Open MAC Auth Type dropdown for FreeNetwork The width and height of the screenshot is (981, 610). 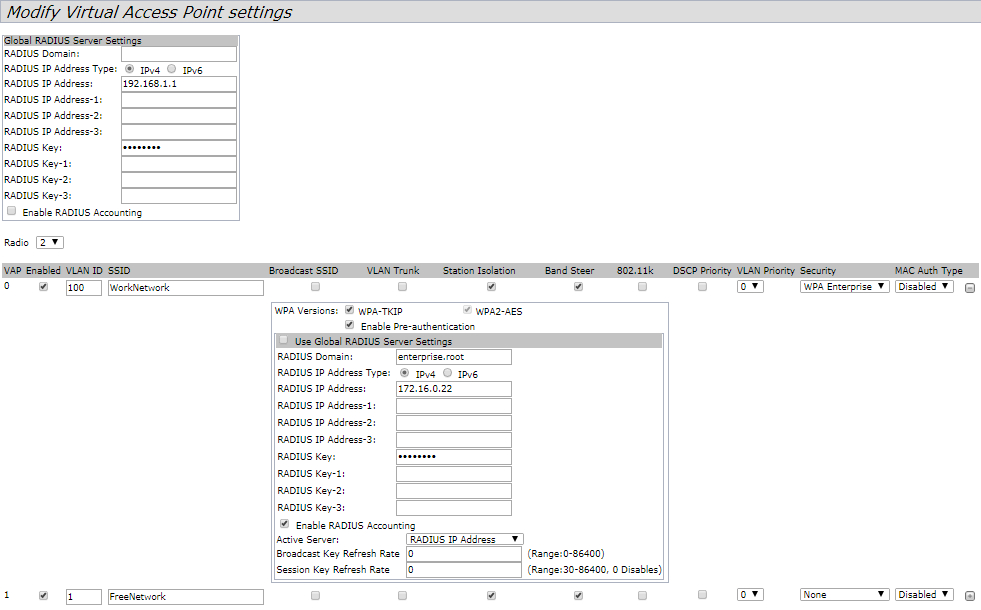[924, 594]
